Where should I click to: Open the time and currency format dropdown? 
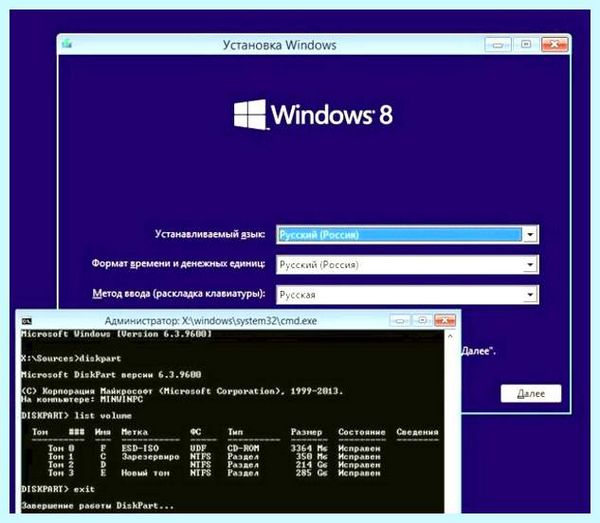coord(530,264)
